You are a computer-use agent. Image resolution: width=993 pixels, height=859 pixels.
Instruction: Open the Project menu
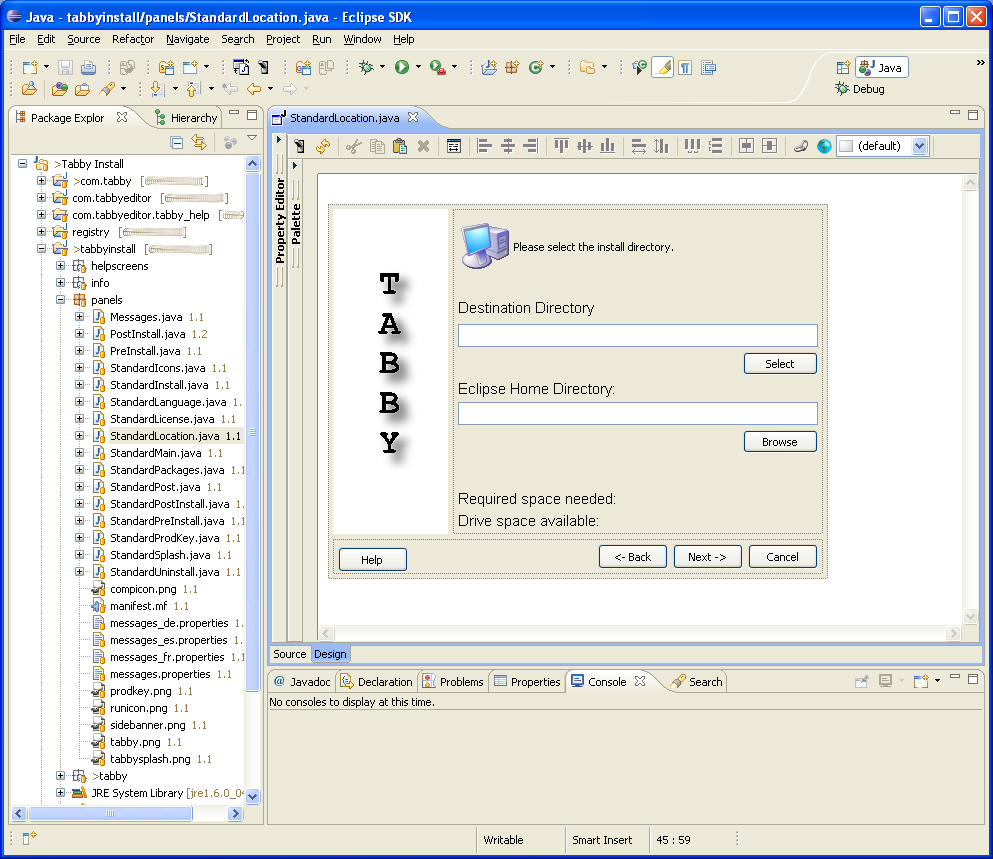tap(283, 39)
